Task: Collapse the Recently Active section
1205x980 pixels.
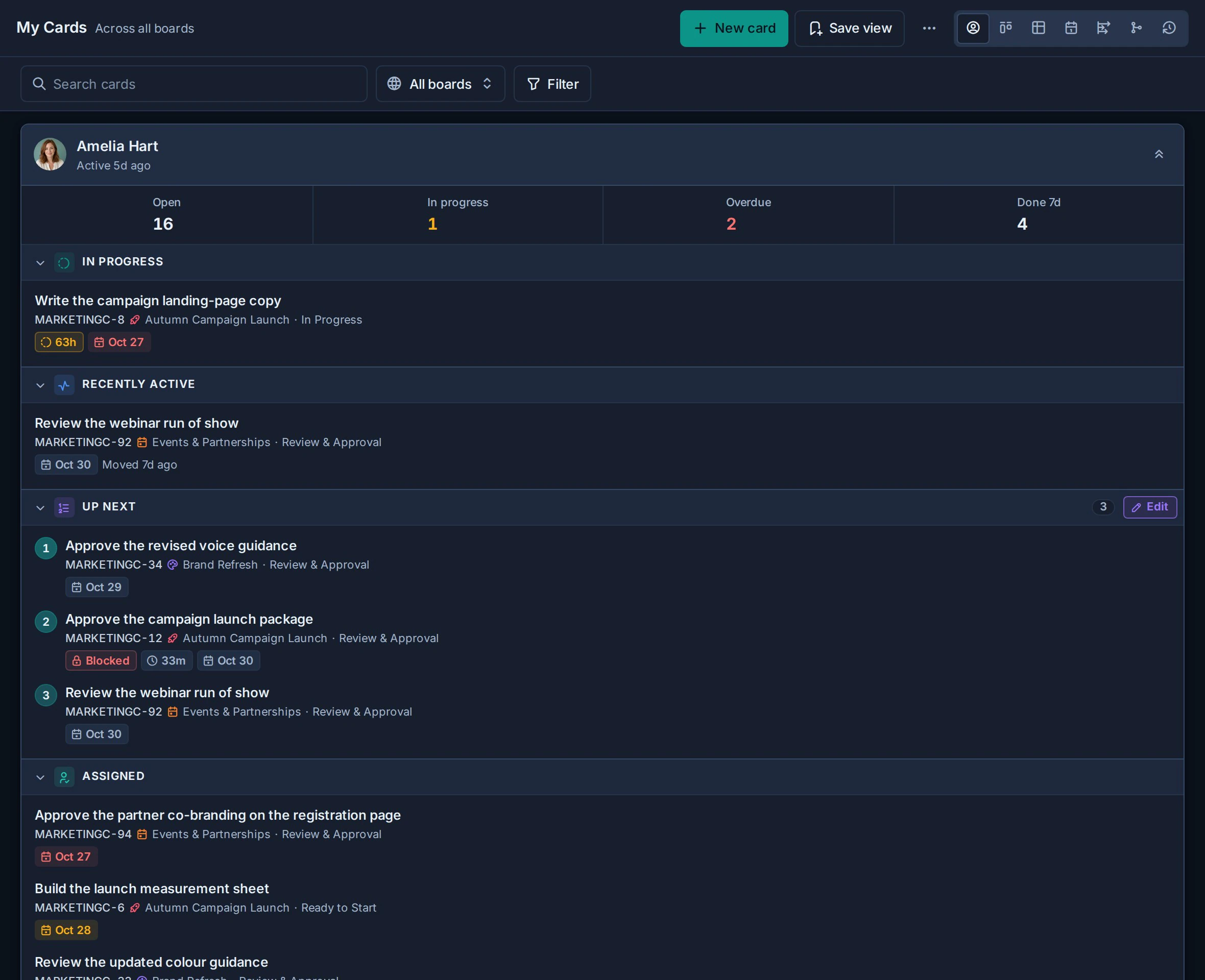Action: pyautogui.click(x=40, y=385)
